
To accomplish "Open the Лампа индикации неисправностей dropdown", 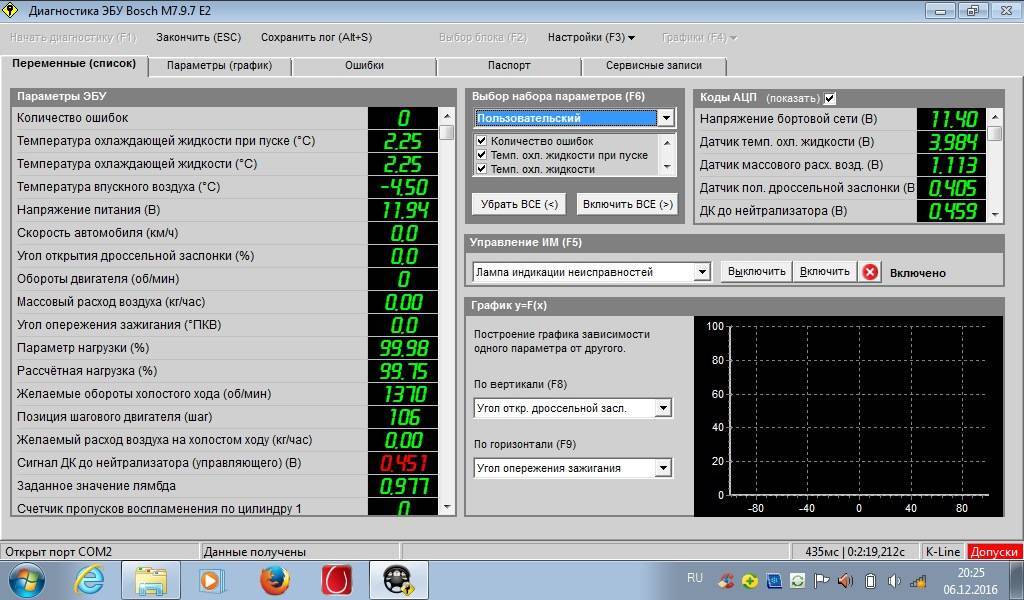I will coord(701,272).
